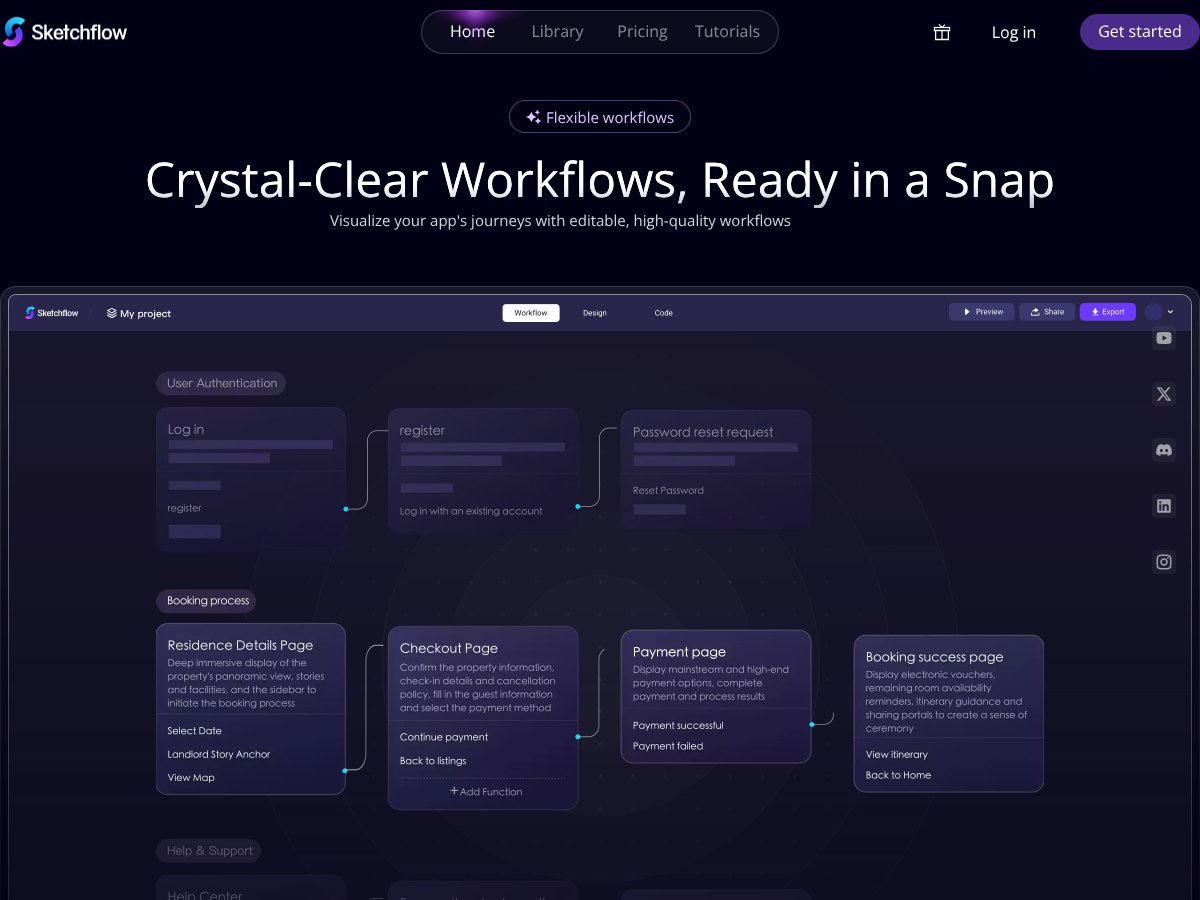Click the X social media icon
Image resolution: width=1200 pixels, height=900 pixels.
[x=1163, y=394]
